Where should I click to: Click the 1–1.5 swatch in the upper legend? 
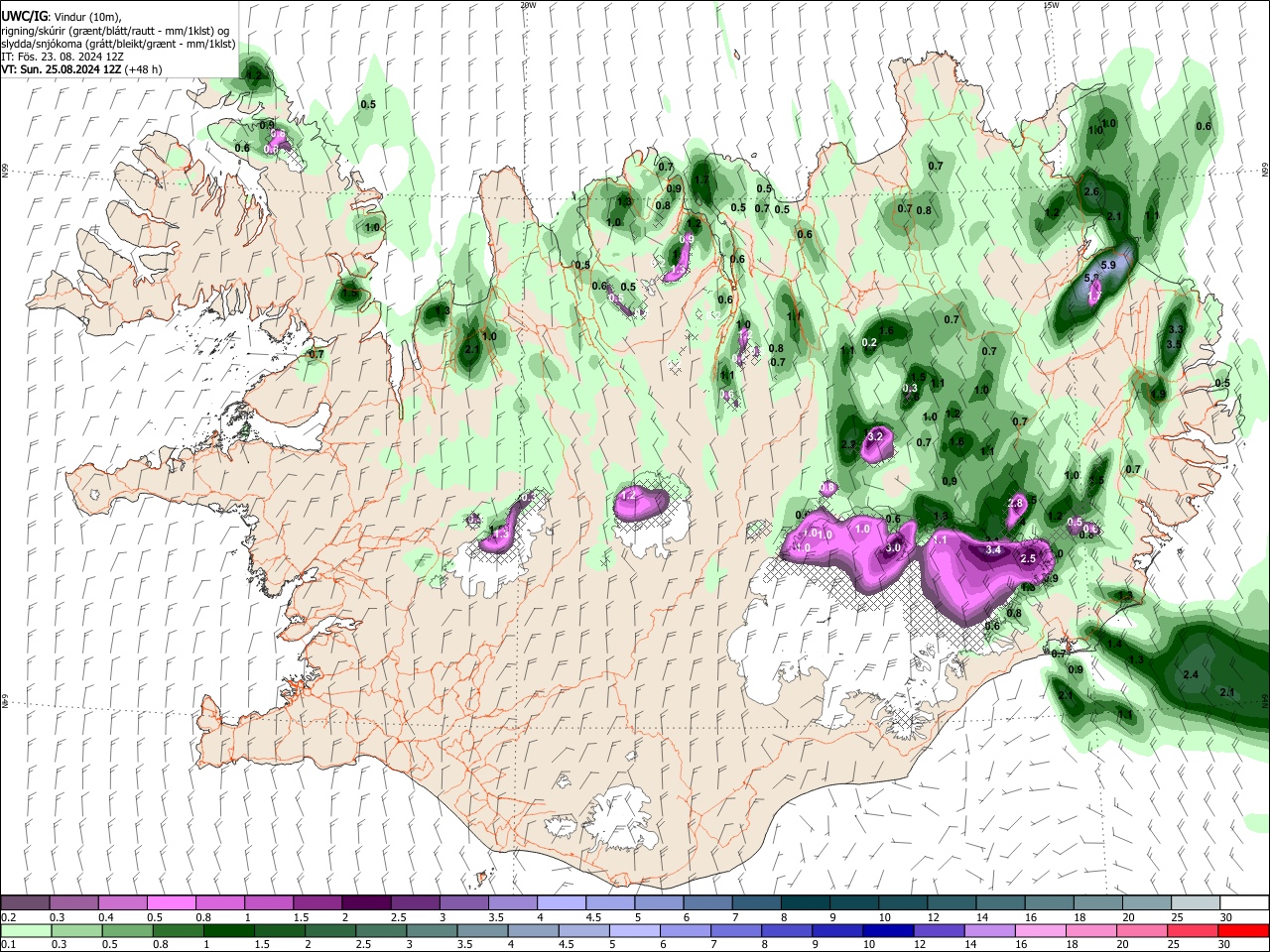pos(269,903)
